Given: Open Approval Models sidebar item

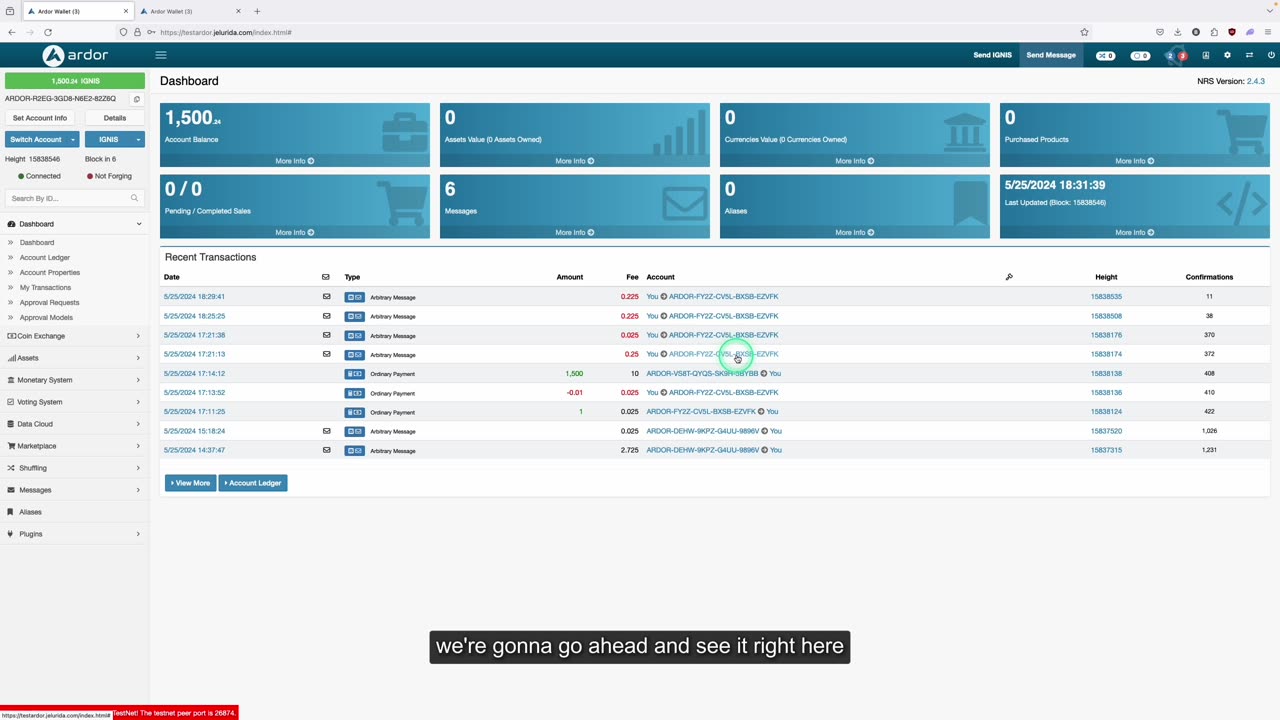Looking at the screenshot, I should [x=46, y=317].
